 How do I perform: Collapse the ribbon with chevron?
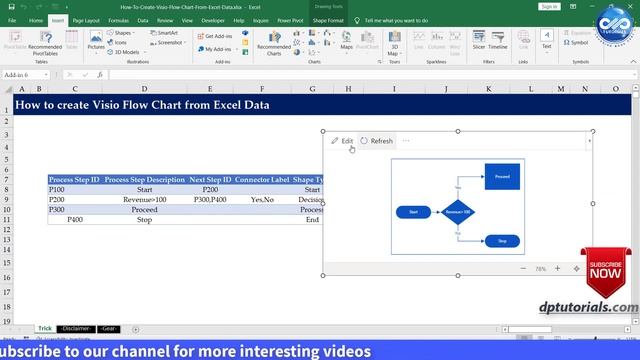(x=633, y=62)
